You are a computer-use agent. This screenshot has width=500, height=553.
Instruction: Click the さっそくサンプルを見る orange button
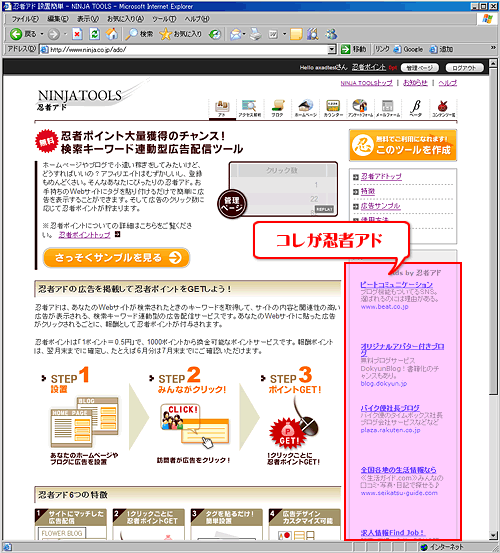click(x=116, y=257)
